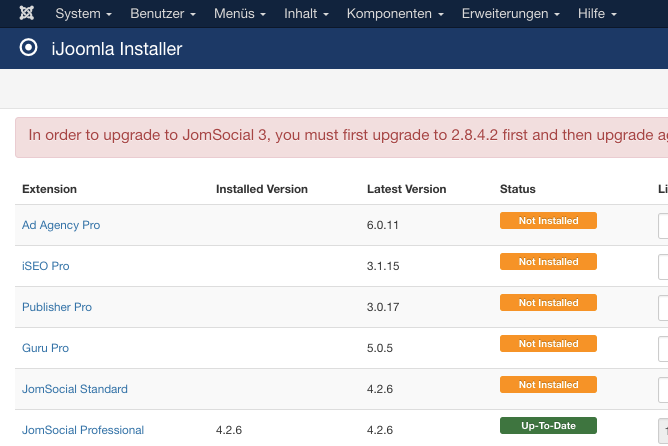668x446 pixels.
Task: Open the Ad Agency Pro link
Action: point(61,225)
